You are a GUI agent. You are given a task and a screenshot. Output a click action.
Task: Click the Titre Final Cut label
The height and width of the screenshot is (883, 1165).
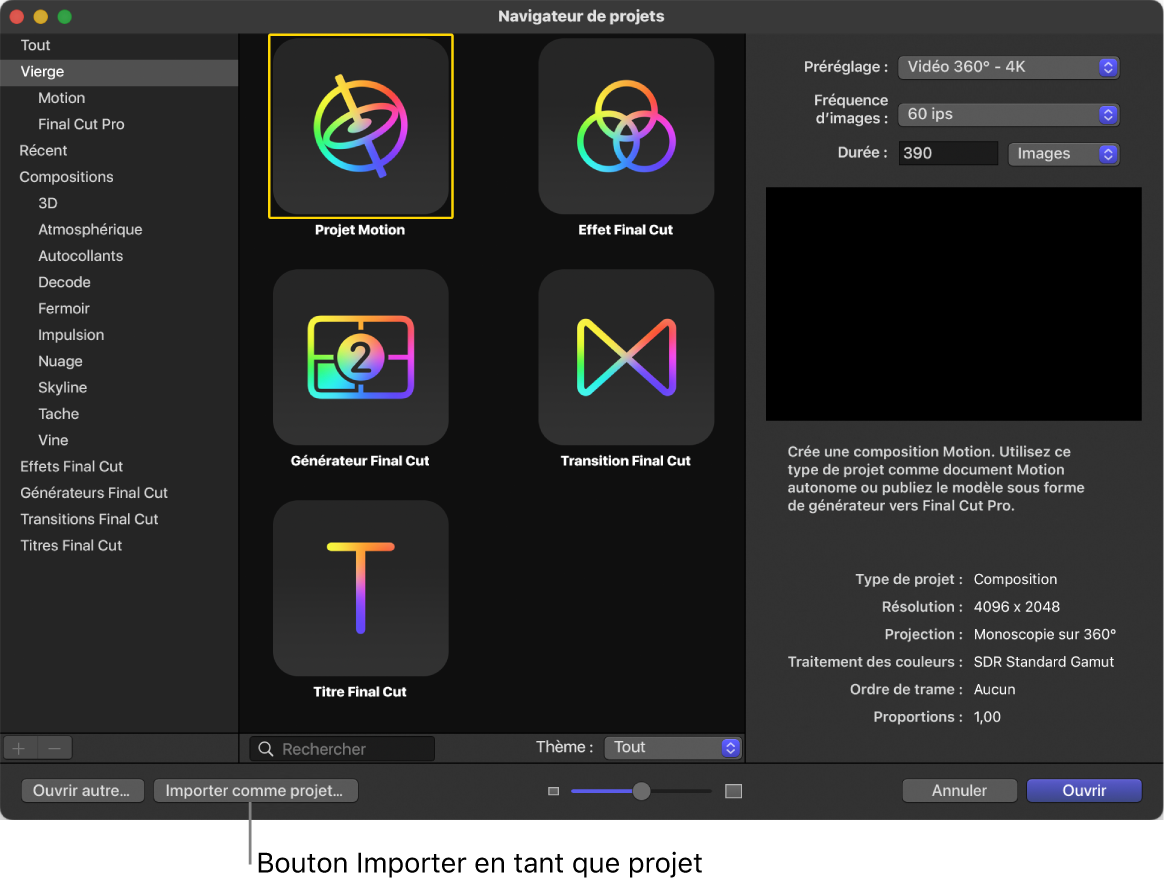[360, 692]
